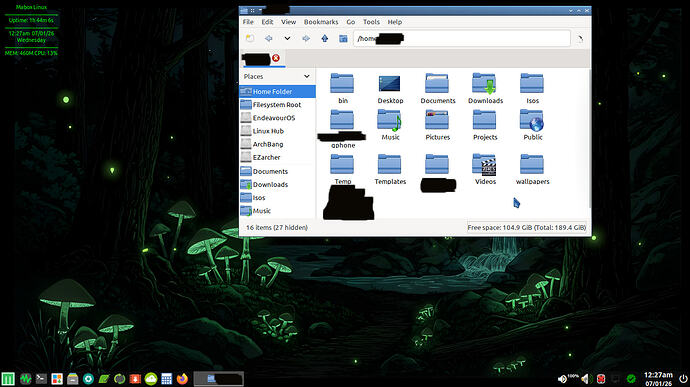Launch Firefox from the taskbar
The height and width of the screenshot is (387, 690).
coord(182,379)
